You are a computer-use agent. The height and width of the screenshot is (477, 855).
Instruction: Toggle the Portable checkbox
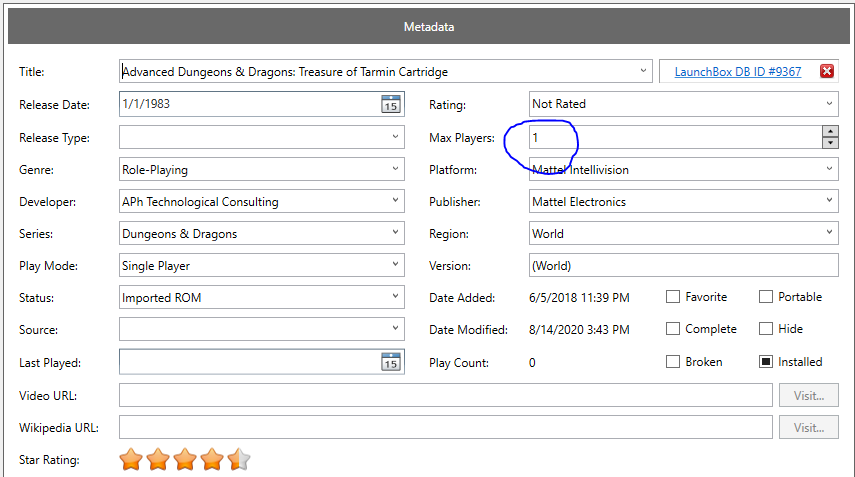click(x=766, y=297)
